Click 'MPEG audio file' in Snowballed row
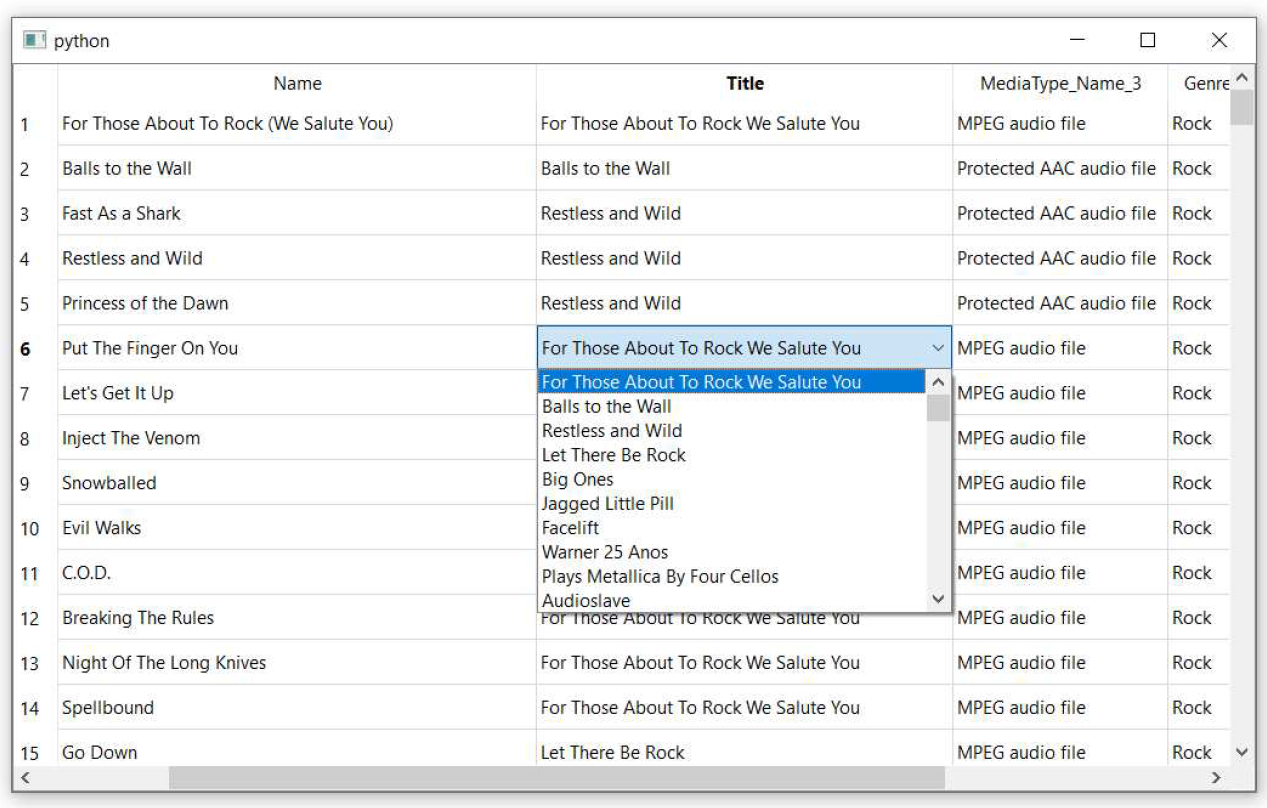This screenshot has height=808, width=1267. tap(1060, 483)
